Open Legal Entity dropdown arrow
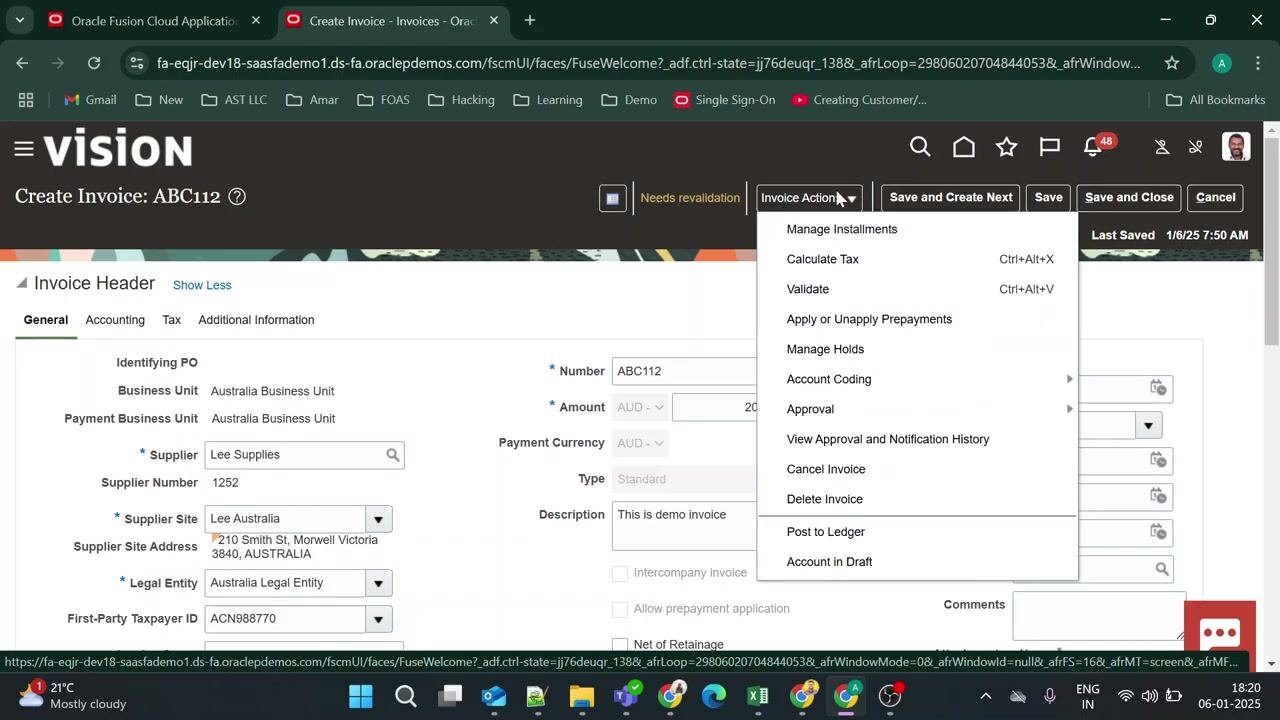The width and height of the screenshot is (1280, 720). click(378, 584)
